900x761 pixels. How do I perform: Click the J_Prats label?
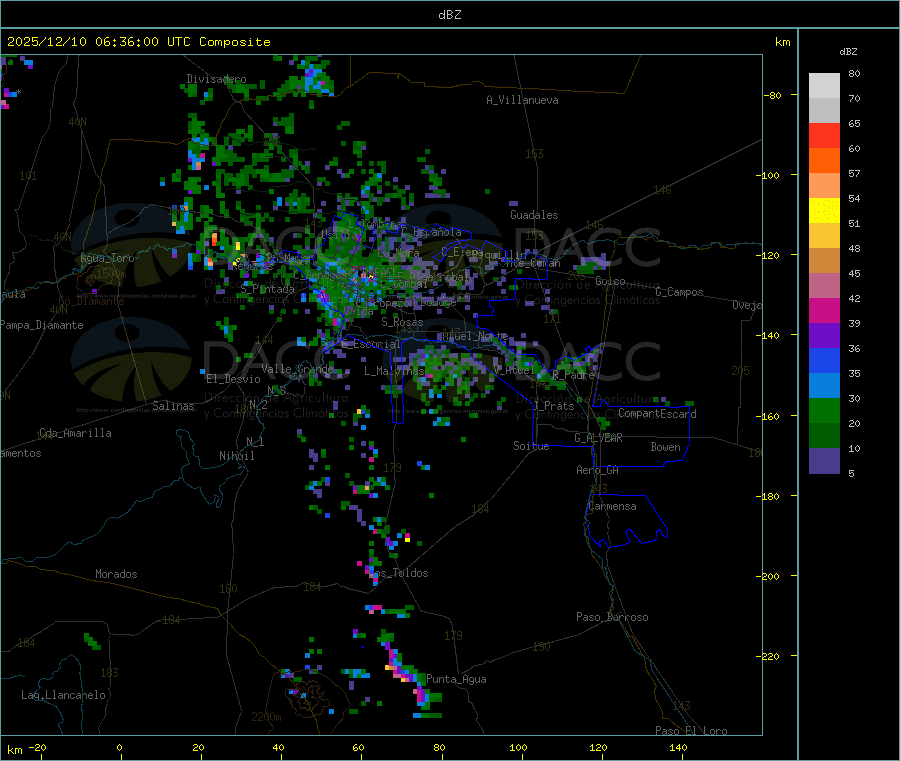click(553, 406)
